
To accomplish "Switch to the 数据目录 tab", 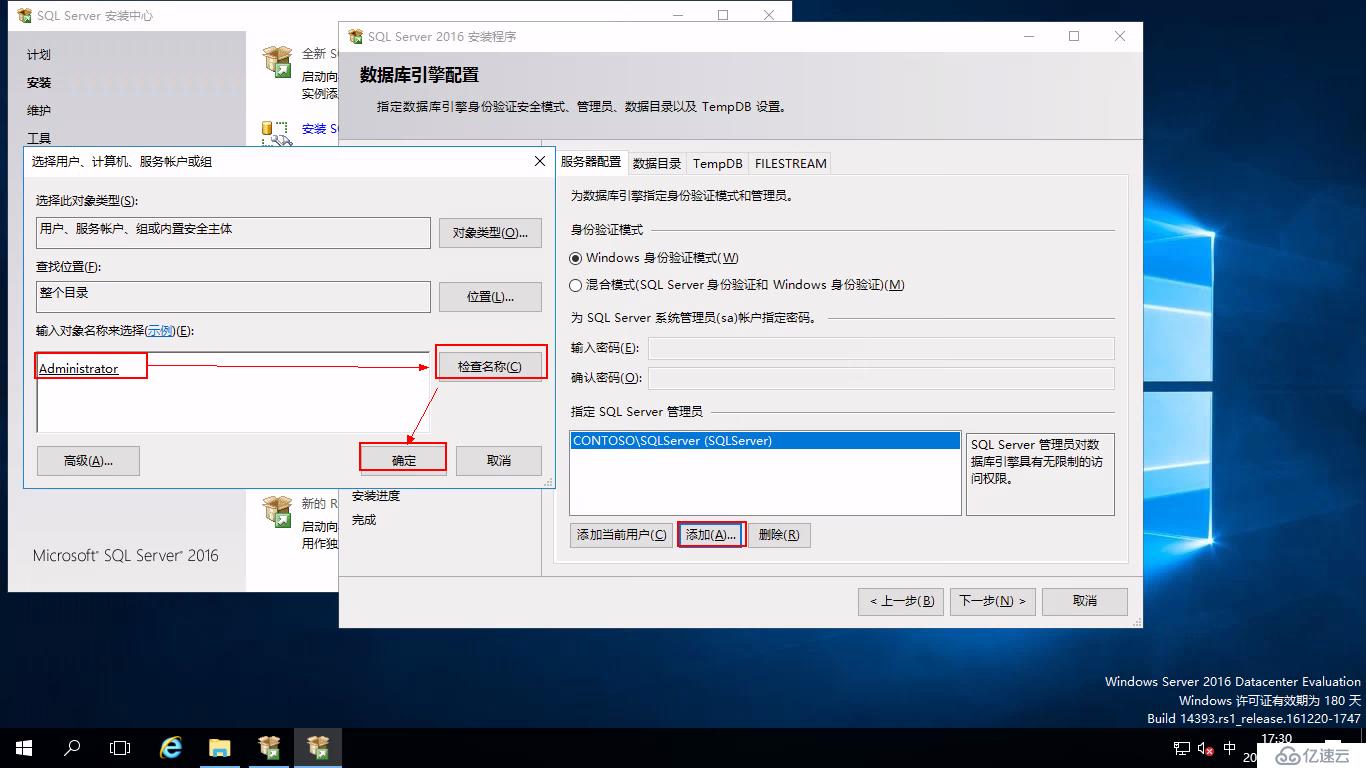I will click(x=657, y=164).
